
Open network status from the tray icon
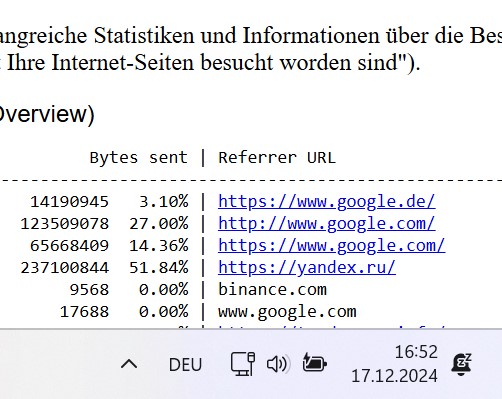point(243,364)
